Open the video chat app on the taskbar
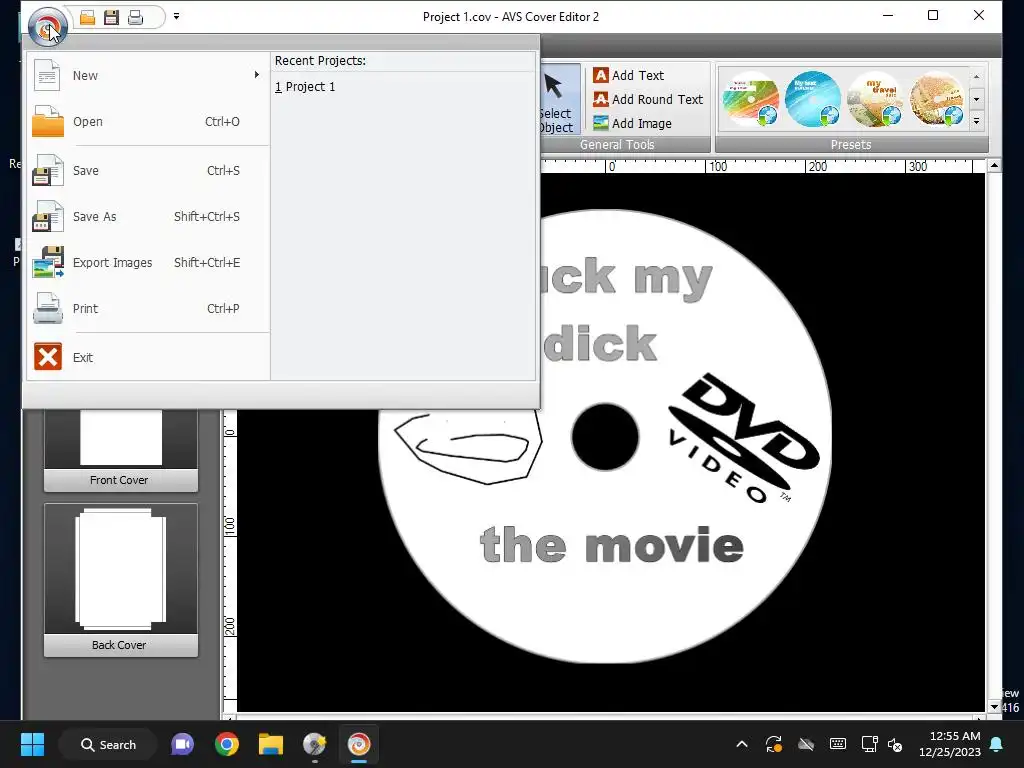 point(182,744)
